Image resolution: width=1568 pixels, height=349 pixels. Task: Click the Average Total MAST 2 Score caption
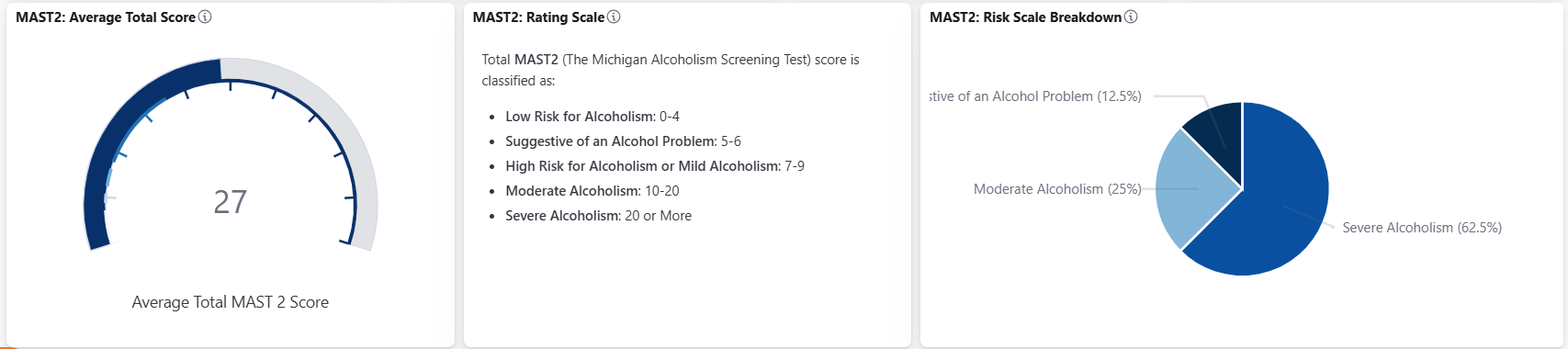231,302
